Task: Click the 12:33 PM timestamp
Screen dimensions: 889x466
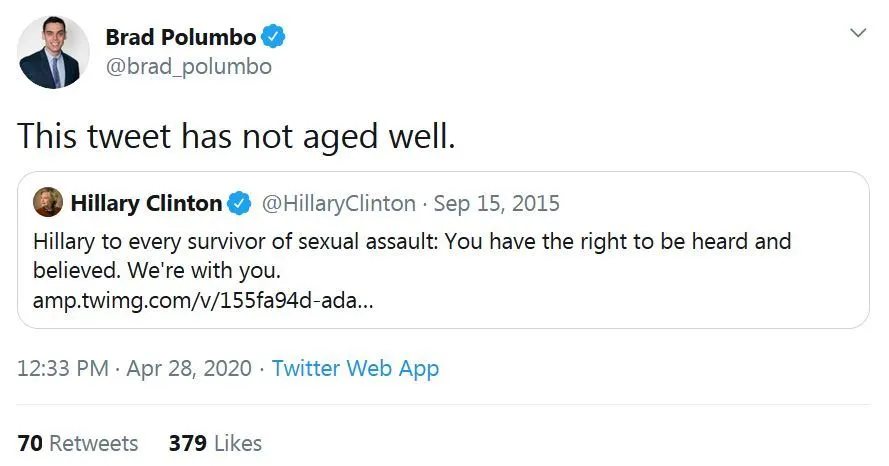Action: 63,368
